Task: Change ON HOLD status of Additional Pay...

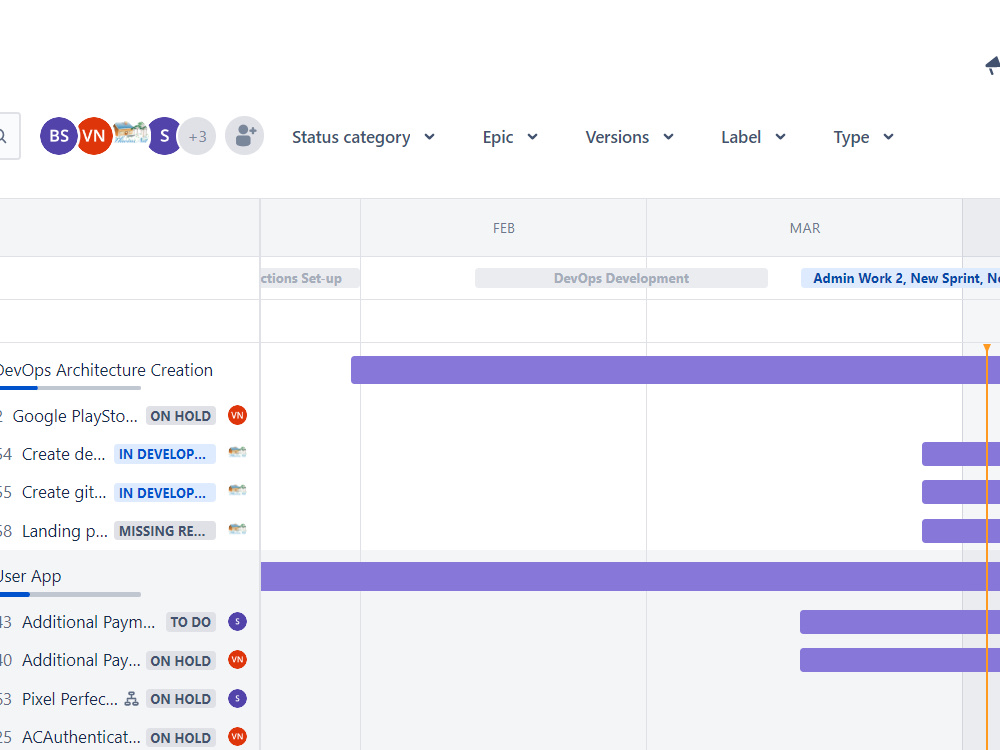Action: (x=180, y=661)
